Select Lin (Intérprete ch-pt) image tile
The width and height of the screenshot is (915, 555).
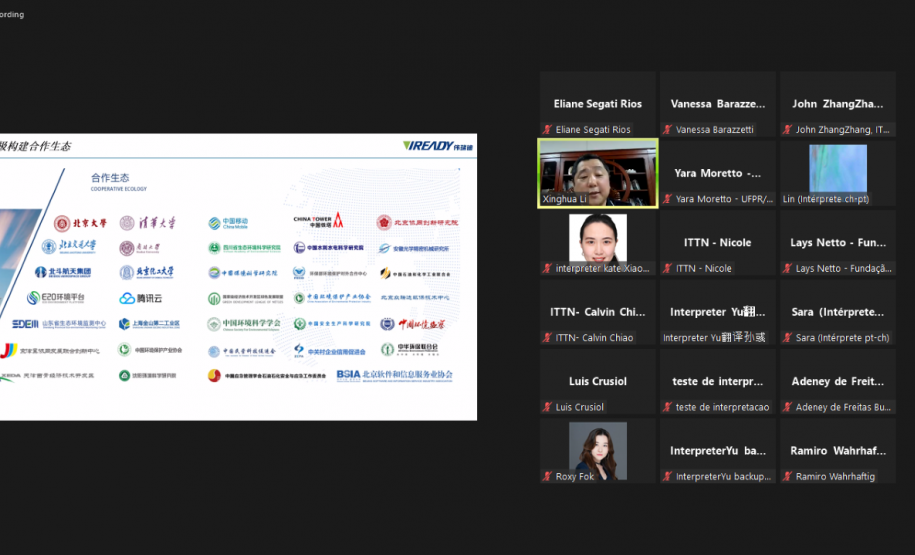click(838, 173)
